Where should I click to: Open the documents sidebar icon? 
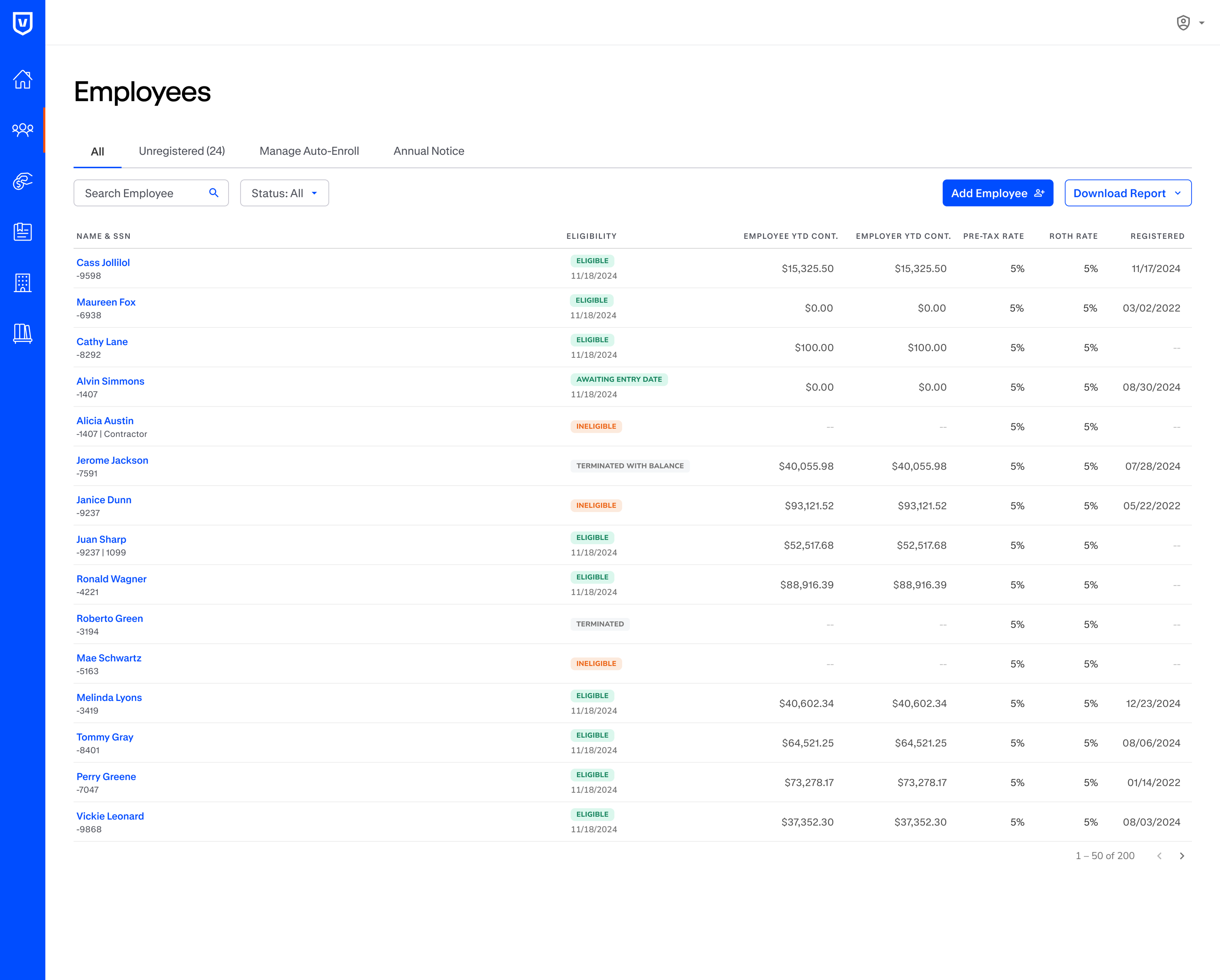coord(23,231)
